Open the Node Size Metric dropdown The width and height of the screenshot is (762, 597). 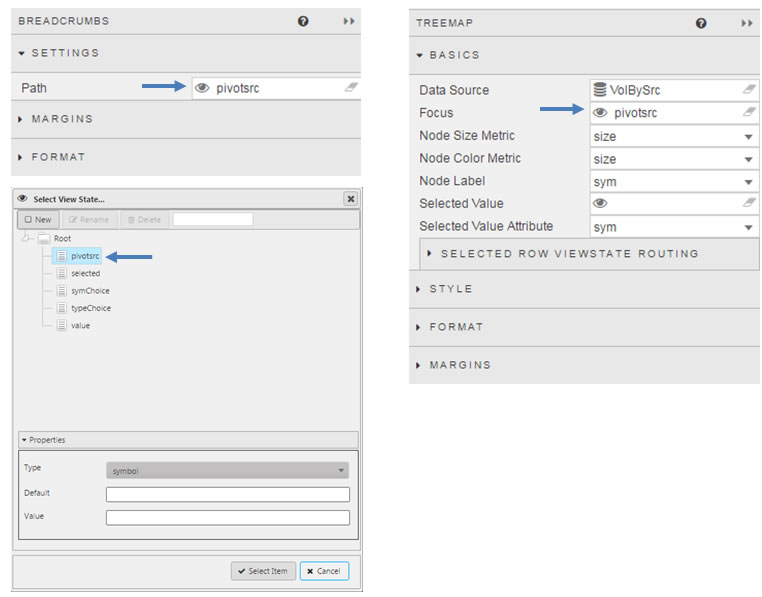[748, 136]
